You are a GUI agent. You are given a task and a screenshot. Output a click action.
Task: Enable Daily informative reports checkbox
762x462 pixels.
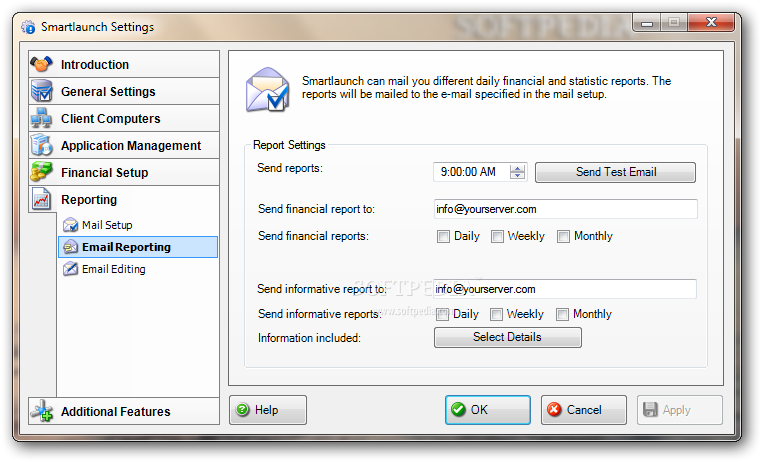[442, 315]
